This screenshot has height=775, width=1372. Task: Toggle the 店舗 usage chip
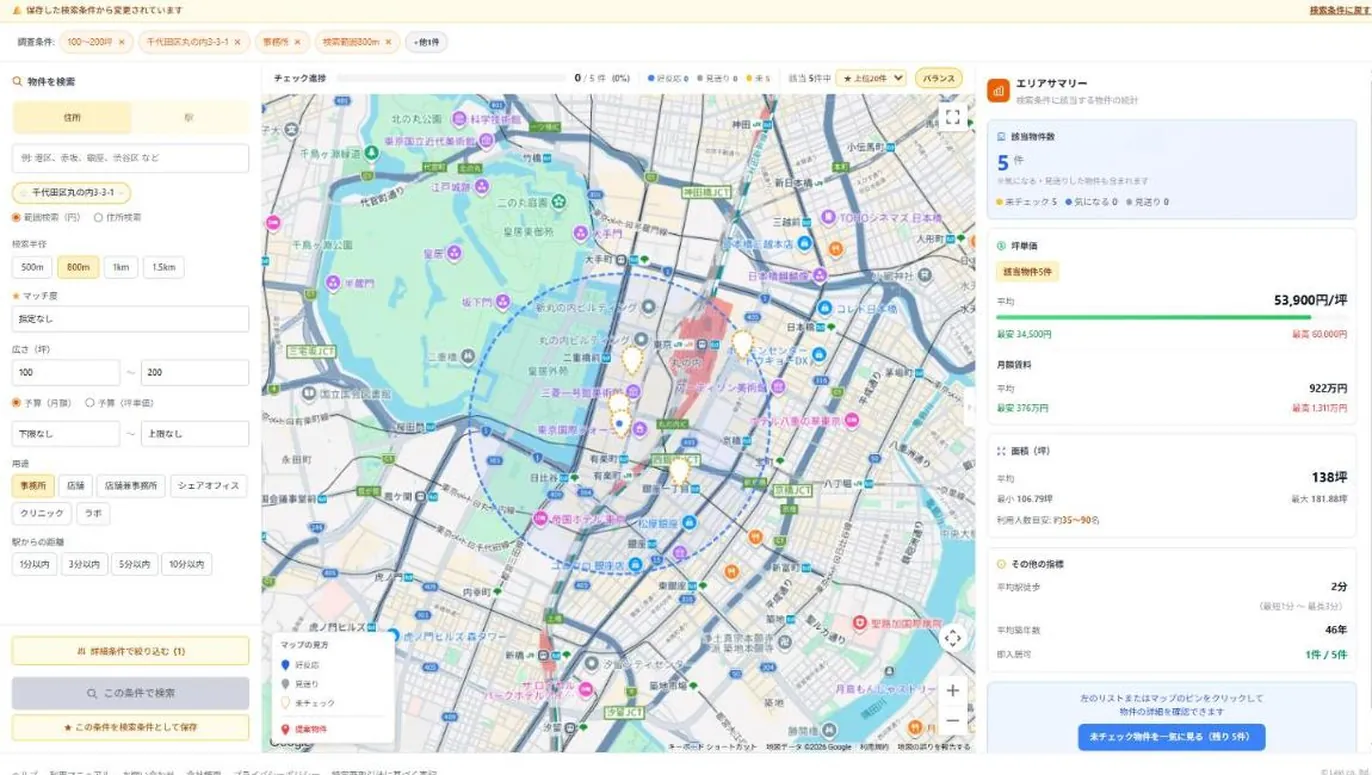[76, 486]
